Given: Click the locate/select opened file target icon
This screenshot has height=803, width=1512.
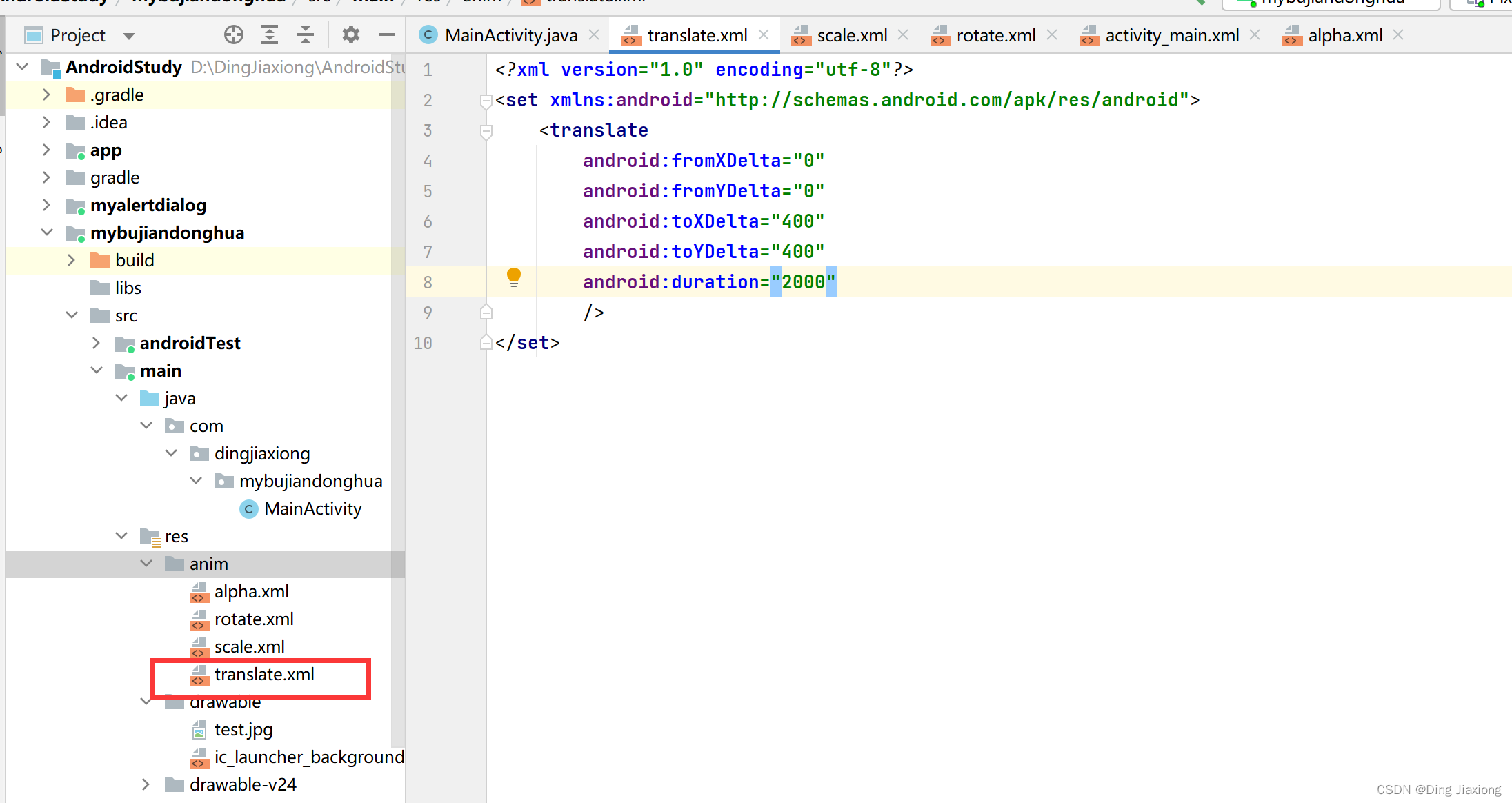Looking at the screenshot, I should click(234, 34).
